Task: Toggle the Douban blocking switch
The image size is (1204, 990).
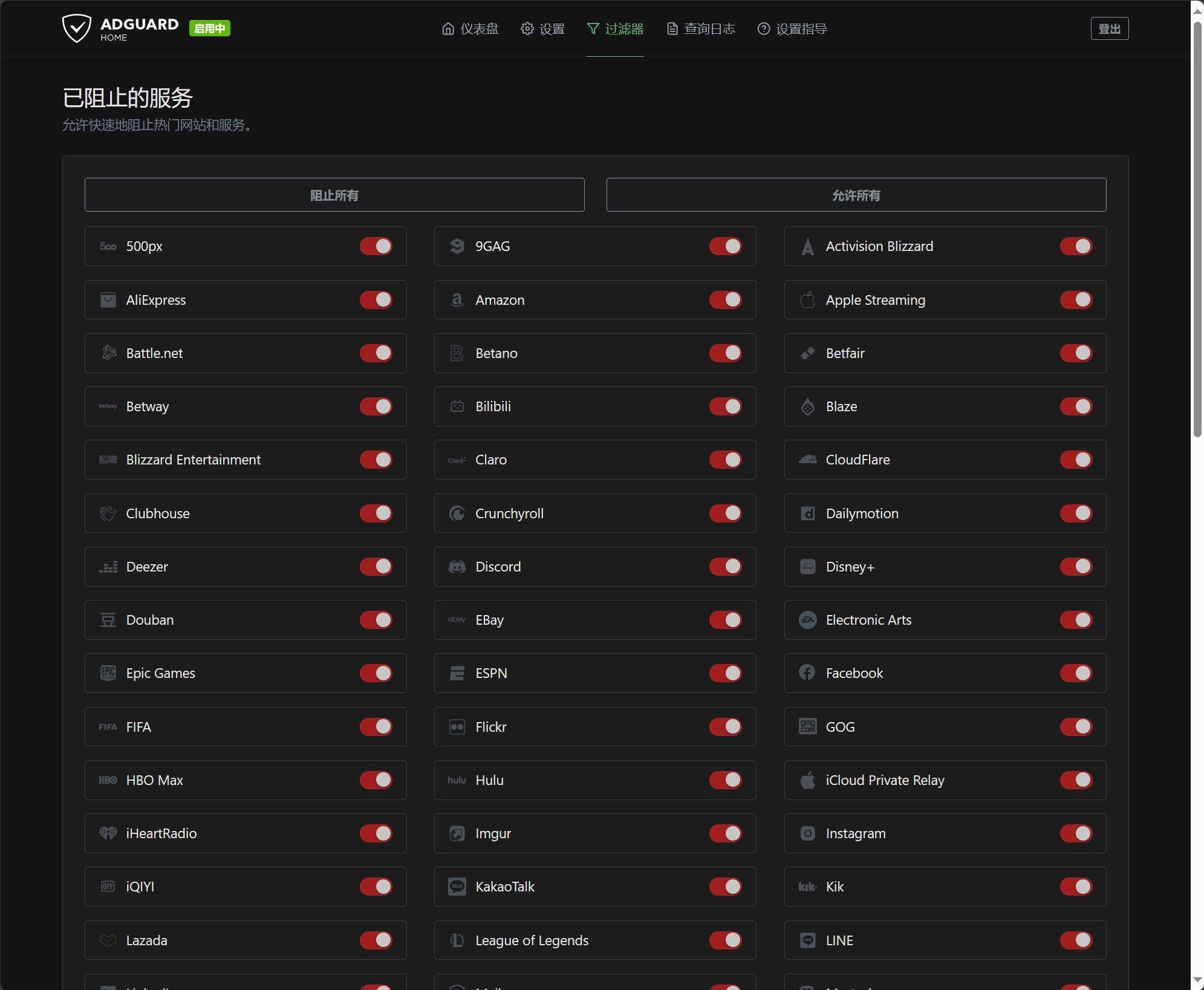Action: 376,620
